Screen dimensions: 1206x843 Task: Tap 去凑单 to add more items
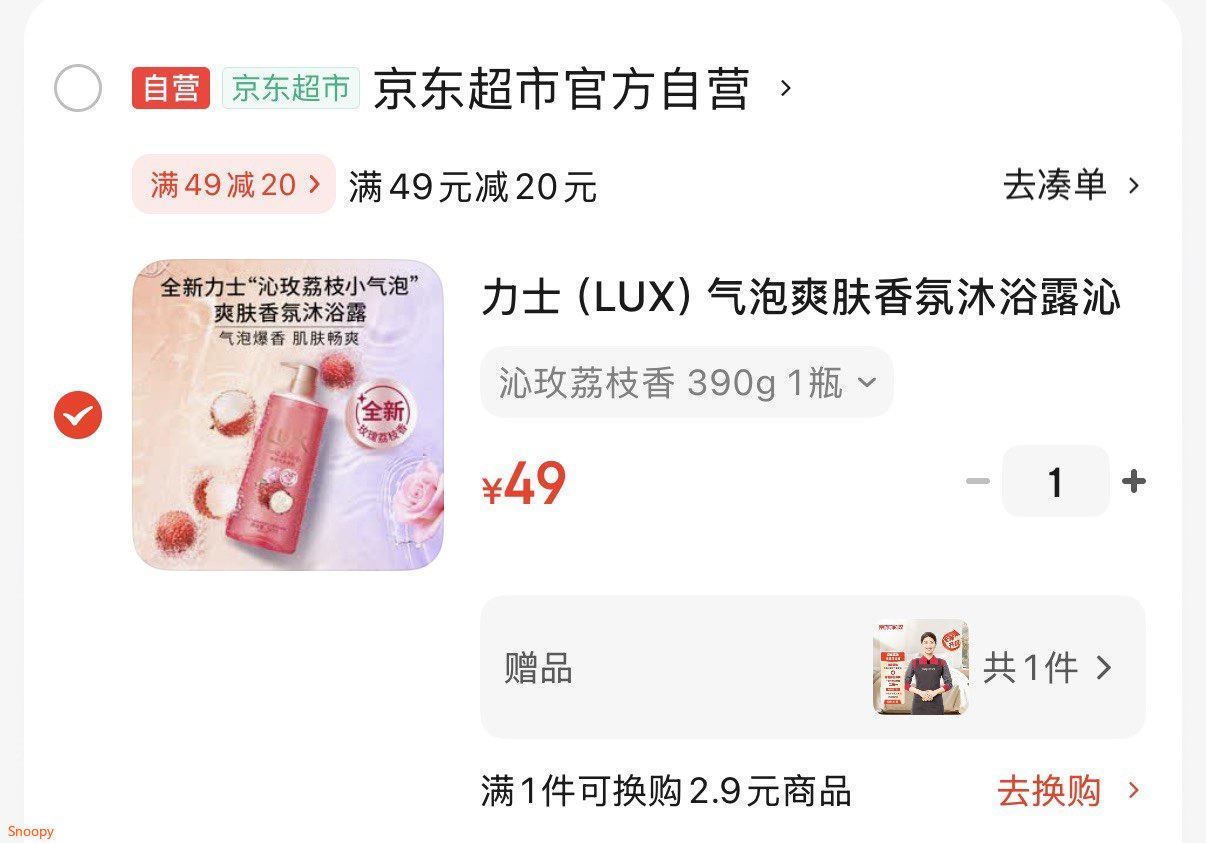pos(1055,185)
